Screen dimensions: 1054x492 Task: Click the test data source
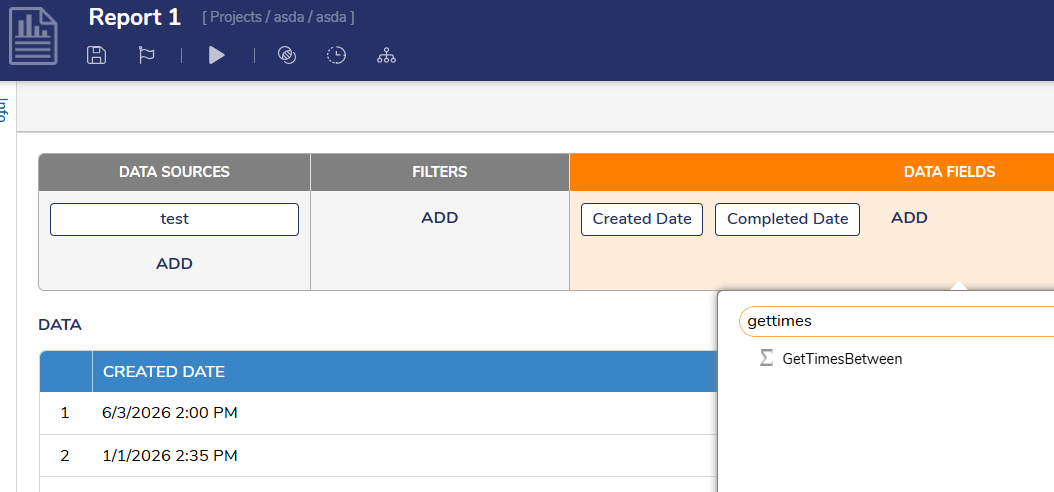(x=174, y=219)
